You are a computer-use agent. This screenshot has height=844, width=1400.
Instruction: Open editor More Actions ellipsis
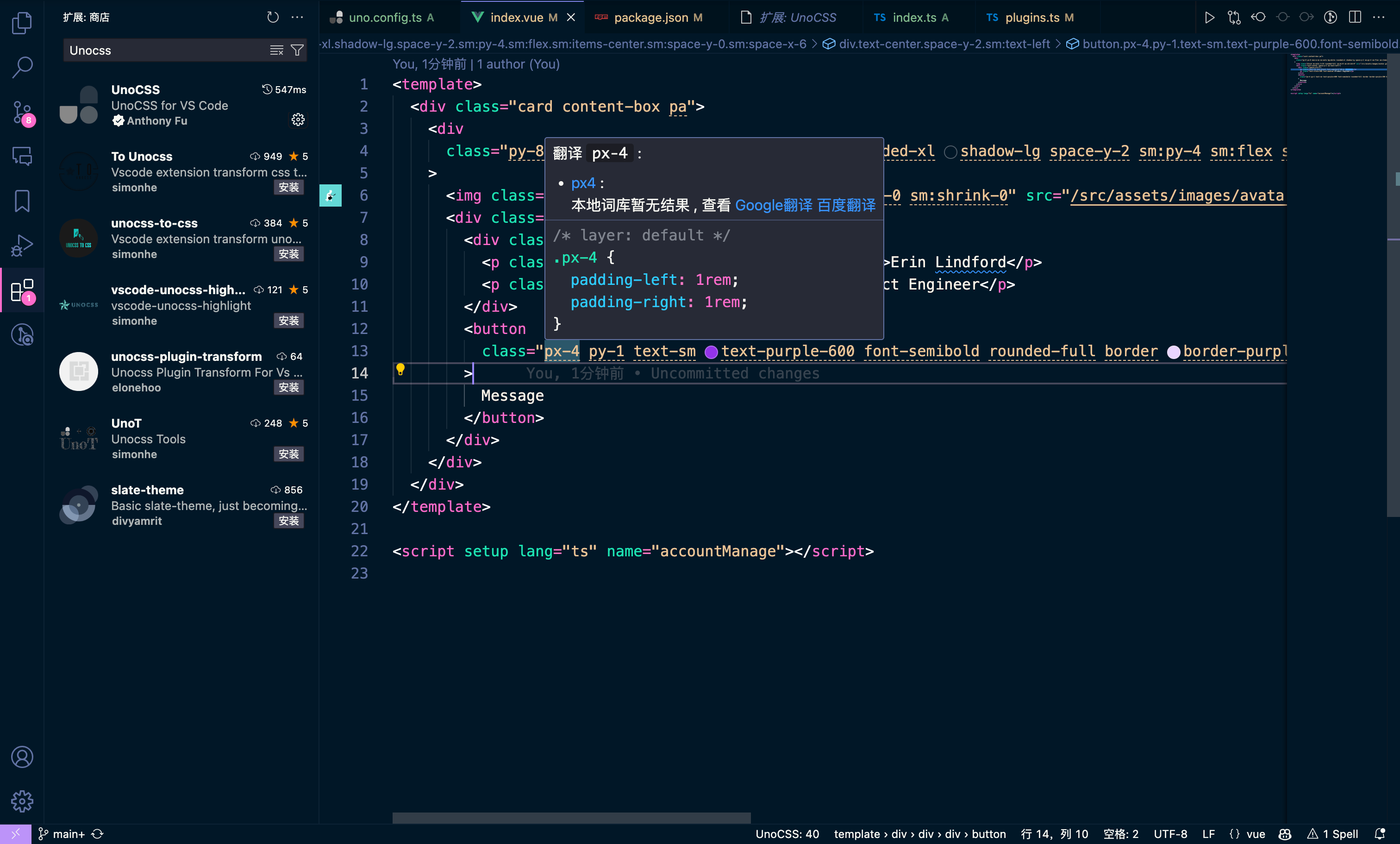(1378, 17)
